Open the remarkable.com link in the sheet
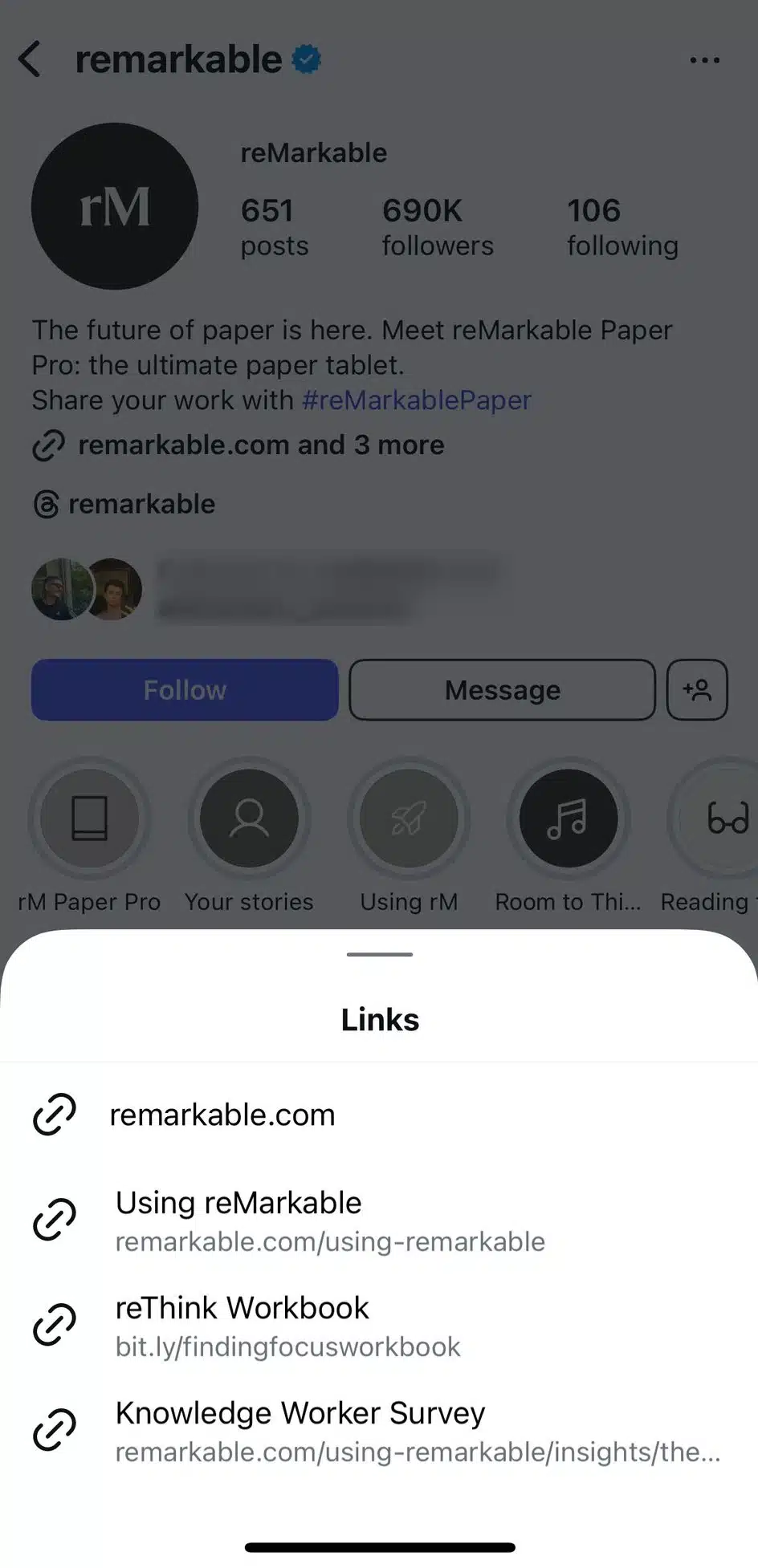This screenshot has width=758, height=1568. click(379, 1115)
